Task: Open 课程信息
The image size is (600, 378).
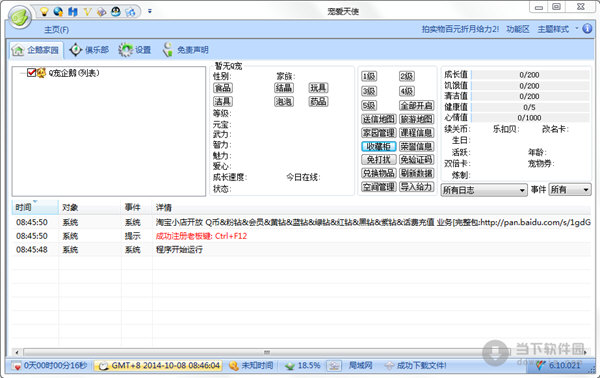Action: [x=417, y=133]
